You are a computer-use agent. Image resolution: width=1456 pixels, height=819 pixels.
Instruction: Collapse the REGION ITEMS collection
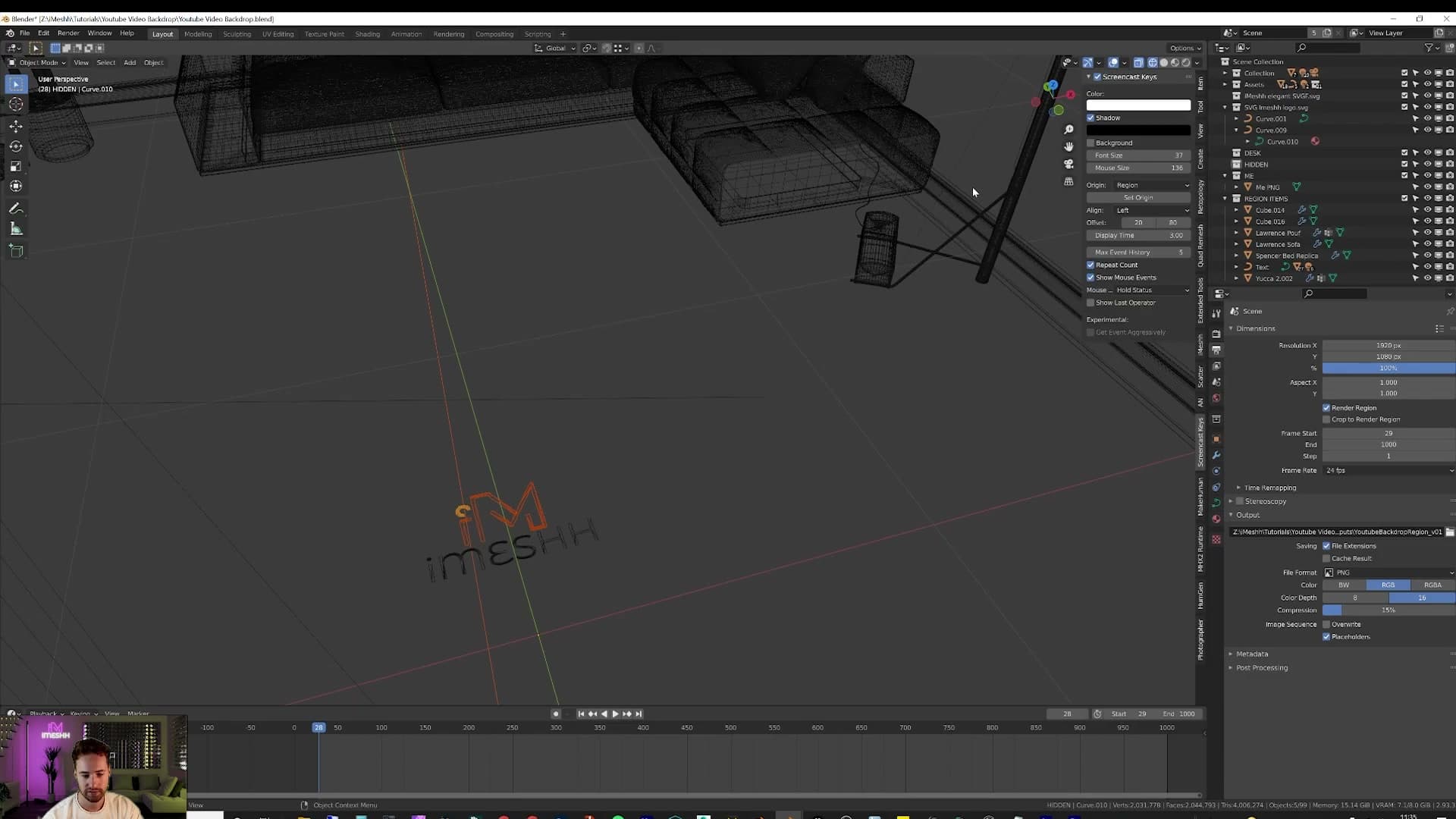click(x=1225, y=199)
